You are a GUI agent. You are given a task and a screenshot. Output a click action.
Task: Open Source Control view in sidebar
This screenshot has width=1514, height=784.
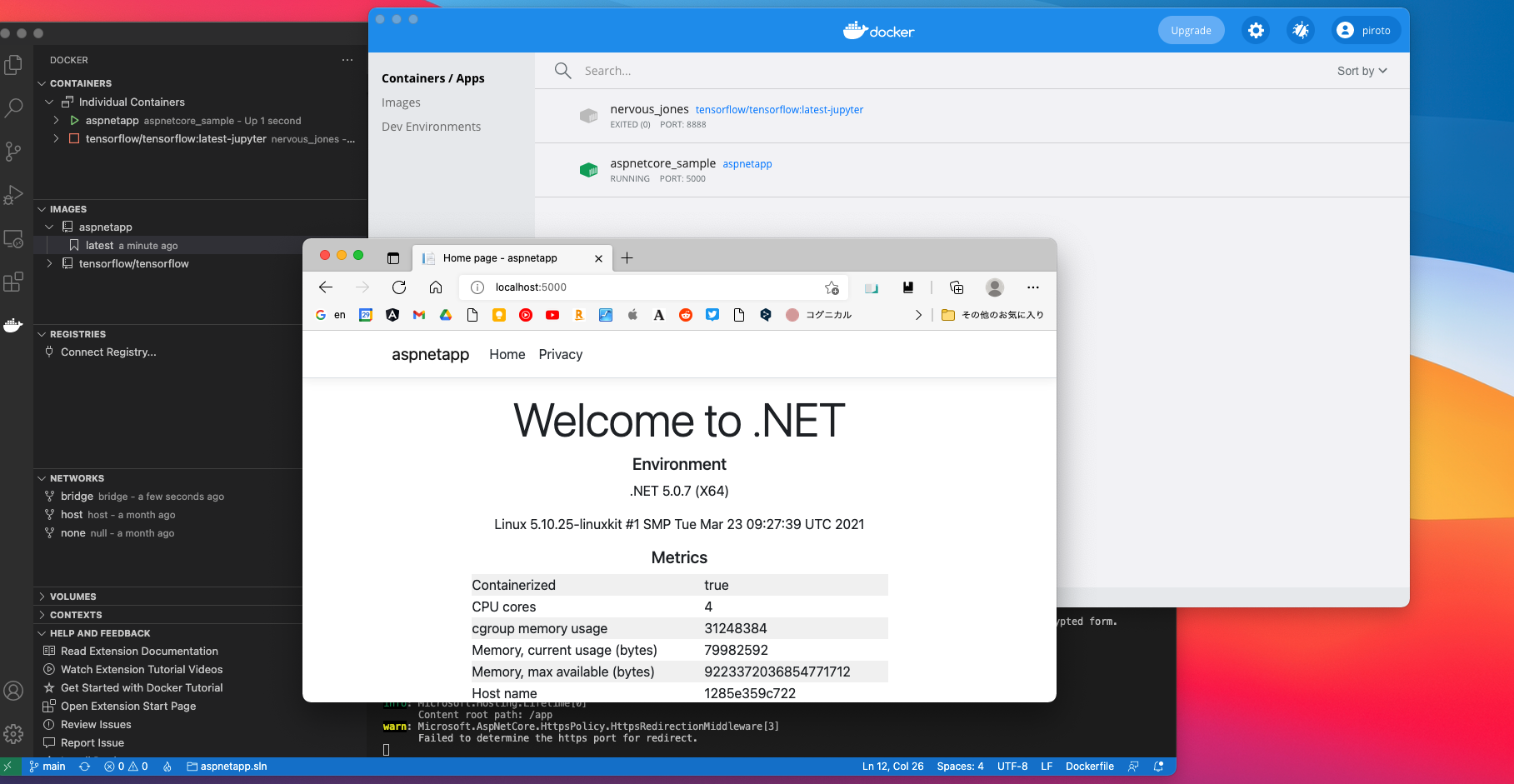click(13, 151)
